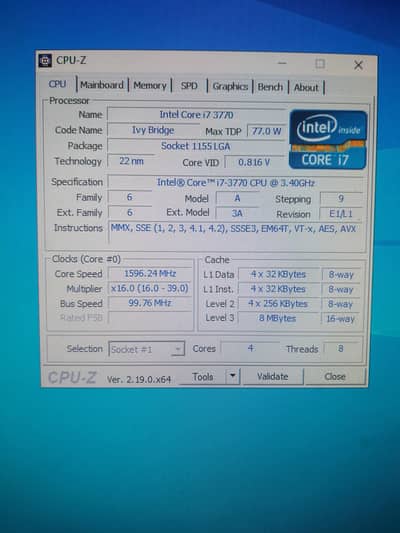
Task: Click the Intel Core i7 logo badge
Action: coord(328,139)
